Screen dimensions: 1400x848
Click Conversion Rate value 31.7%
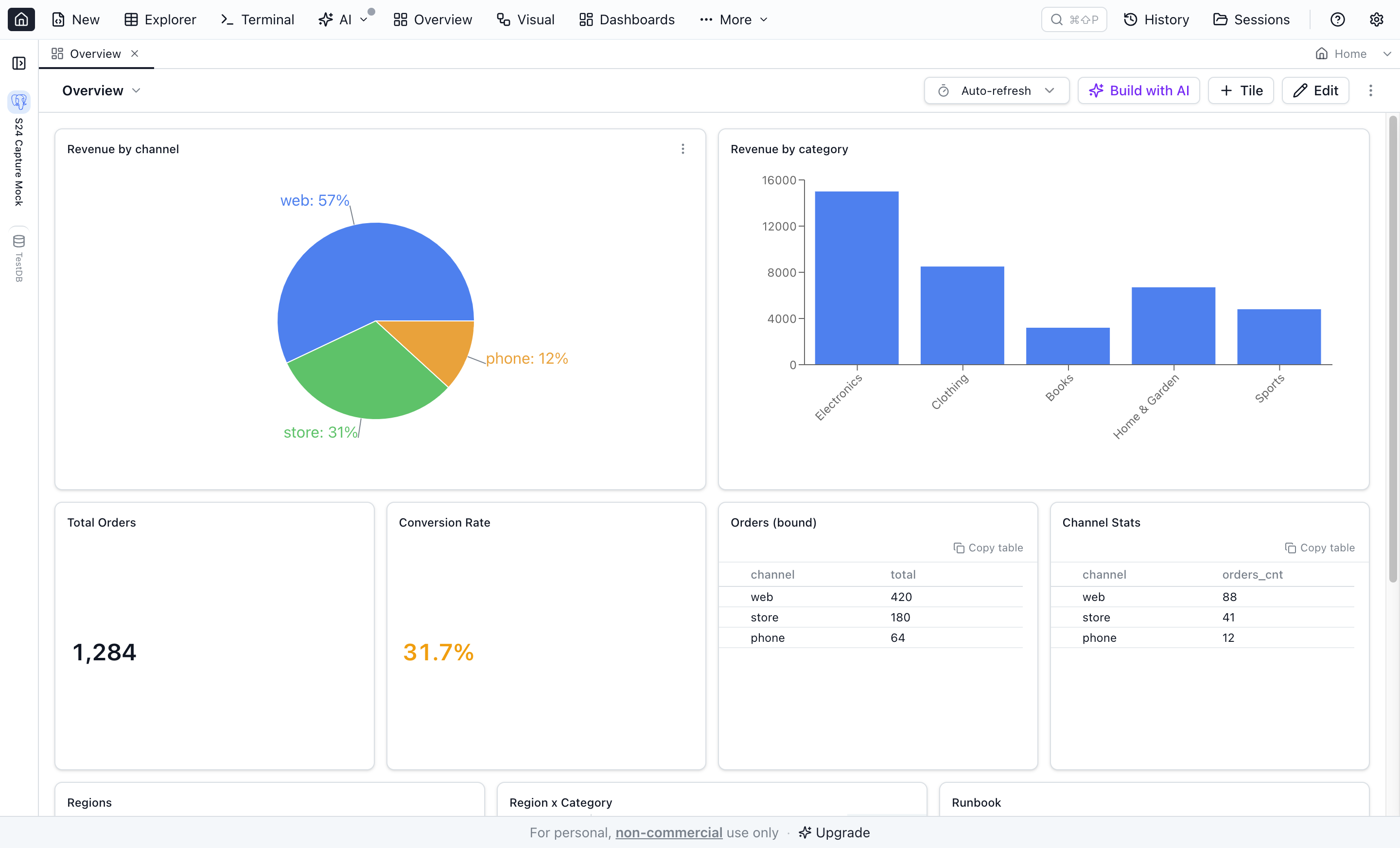(438, 652)
